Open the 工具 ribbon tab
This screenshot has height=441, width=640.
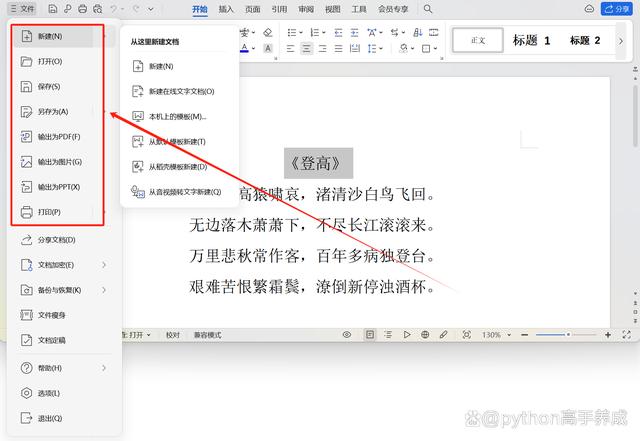click(x=359, y=9)
